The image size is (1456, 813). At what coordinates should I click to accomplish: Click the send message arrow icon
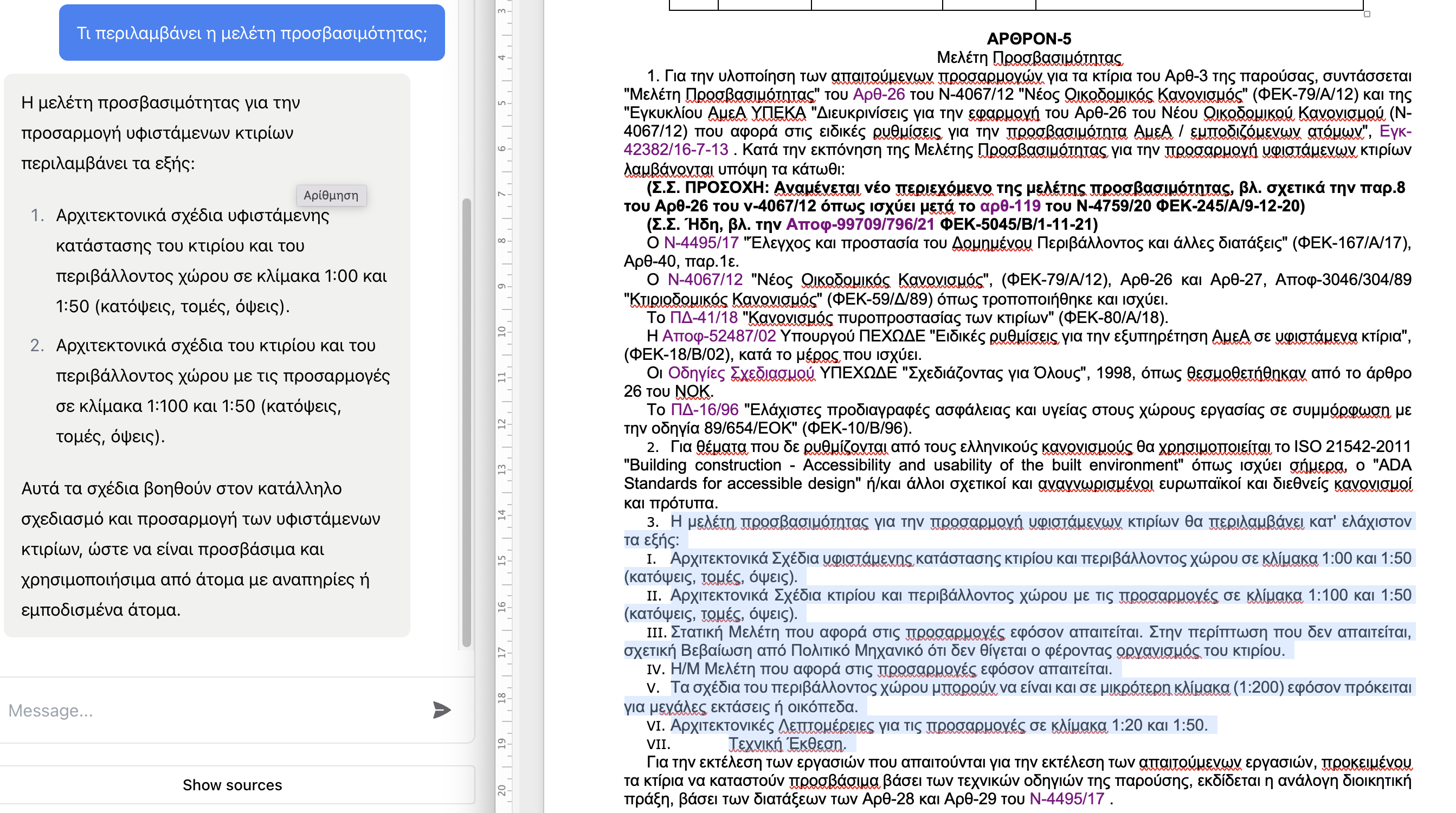tap(441, 709)
